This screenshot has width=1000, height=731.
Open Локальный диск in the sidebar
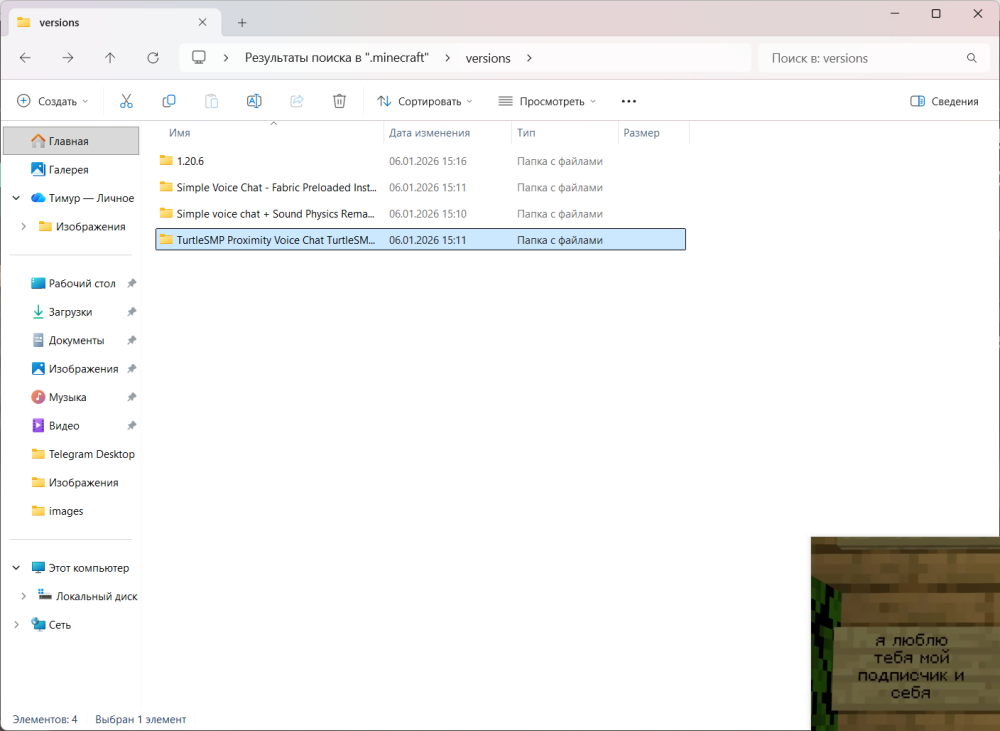click(87, 596)
